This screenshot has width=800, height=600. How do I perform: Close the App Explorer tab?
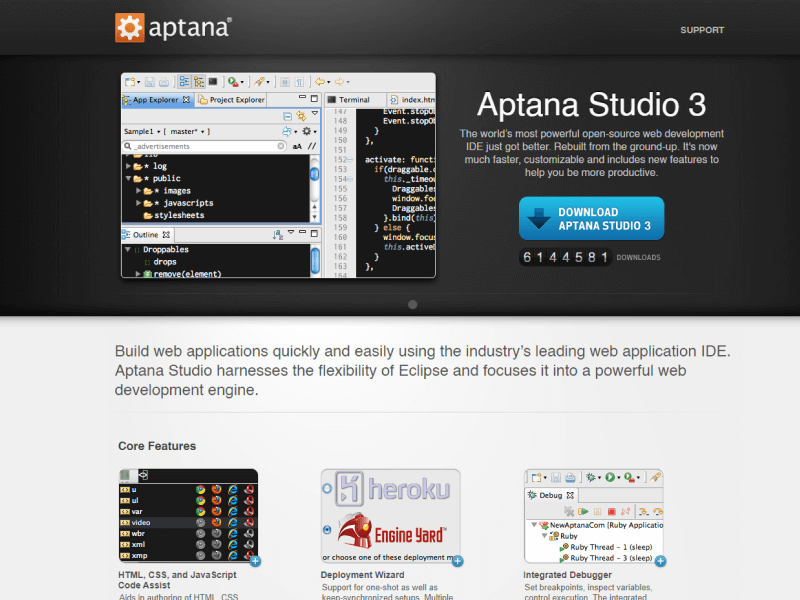click(x=186, y=99)
